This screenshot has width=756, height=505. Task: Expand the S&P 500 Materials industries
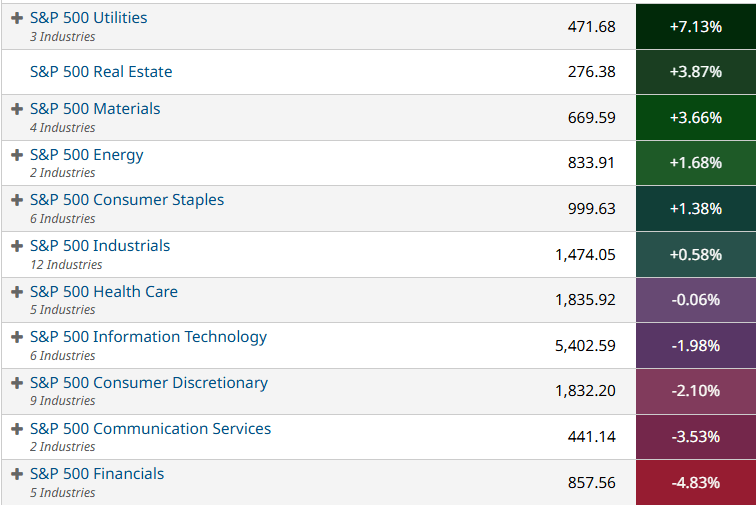17,109
